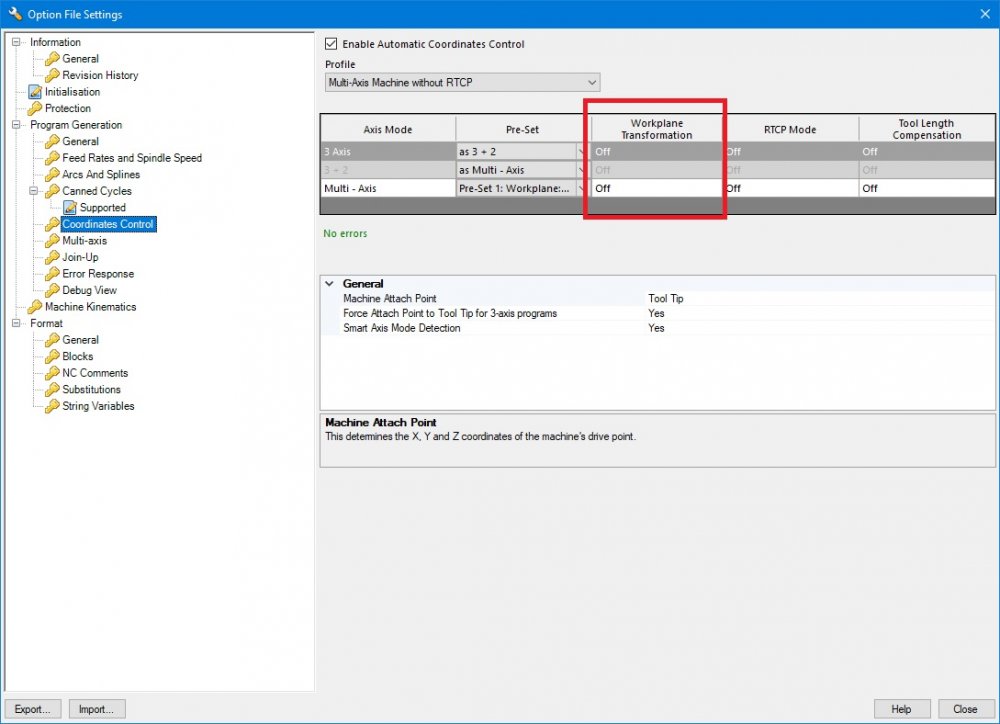1000x724 pixels.
Task: Select Multi-axis in the settings tree
Action: (x=84, y=241)
